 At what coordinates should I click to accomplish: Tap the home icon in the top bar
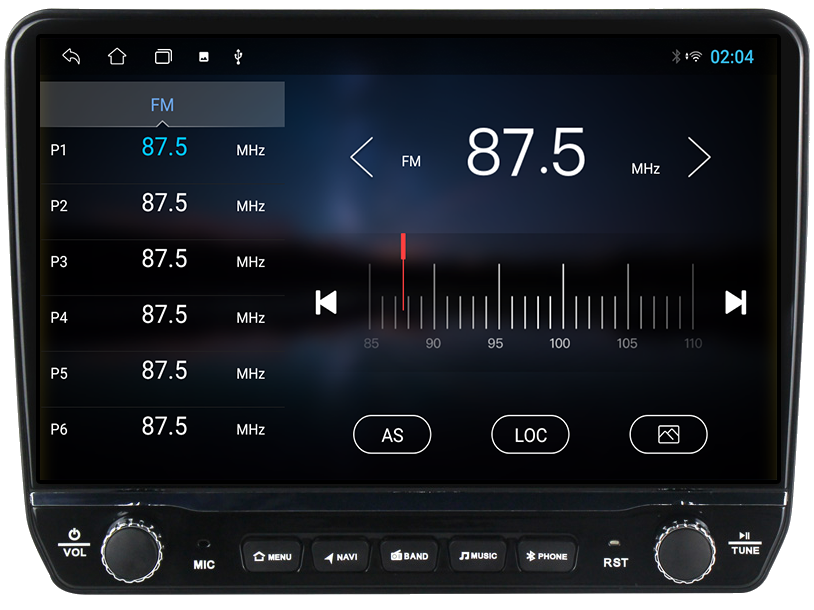click(116, 57)
